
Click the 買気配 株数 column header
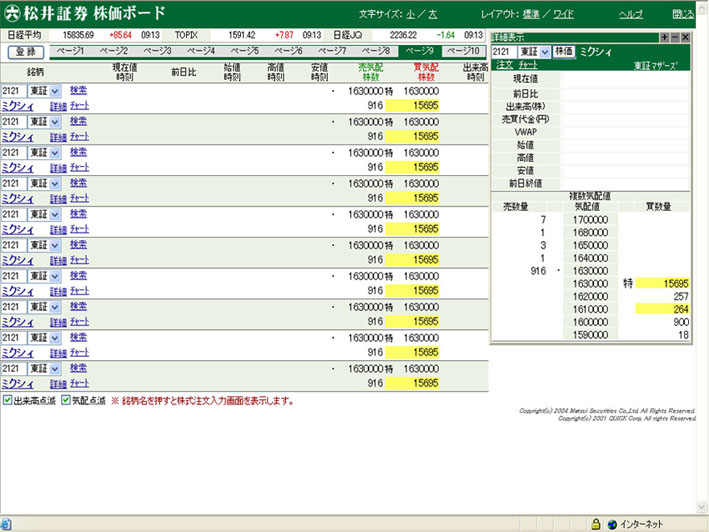[426, 72]
